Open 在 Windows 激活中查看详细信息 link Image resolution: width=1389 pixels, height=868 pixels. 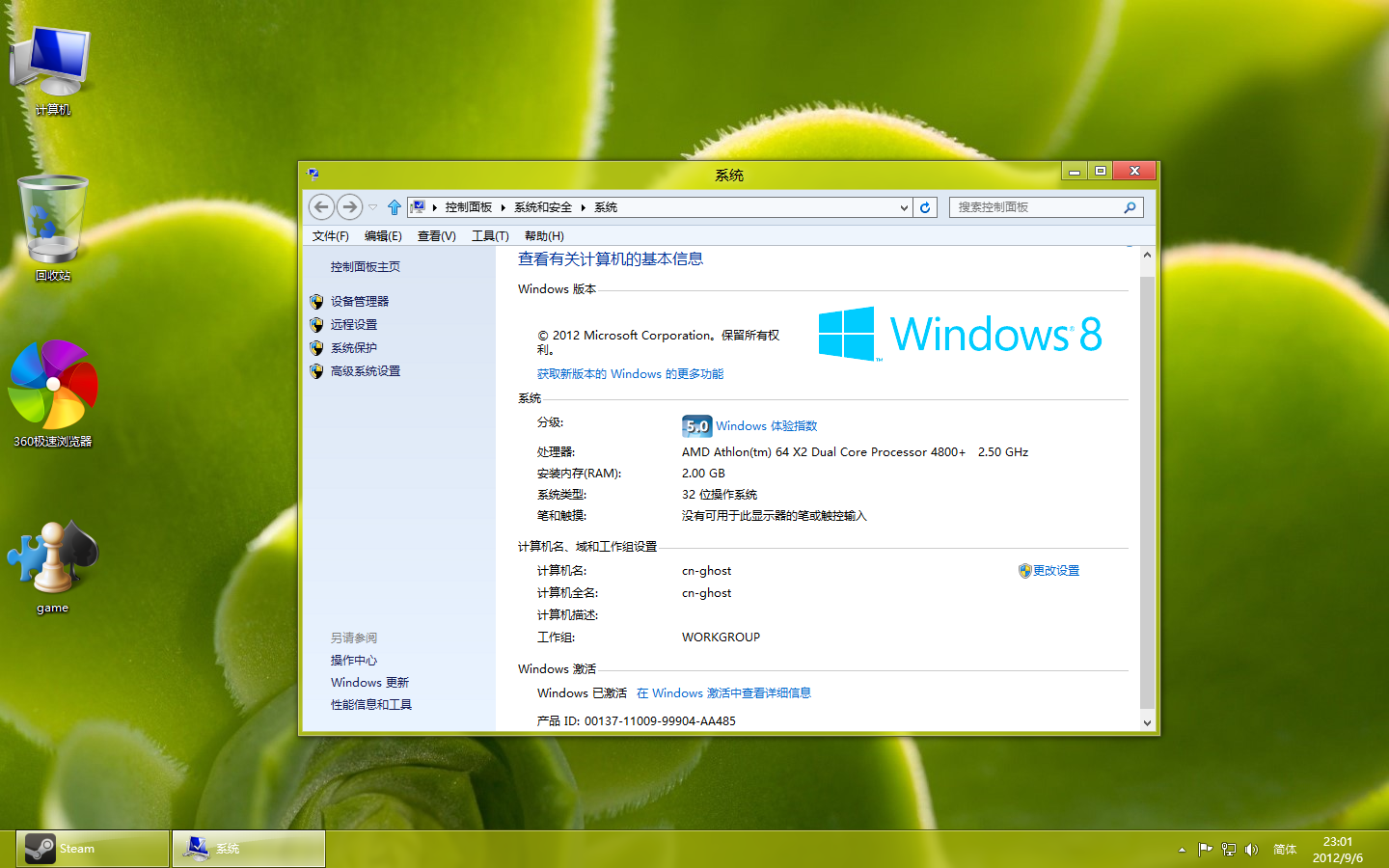point(723,693)
